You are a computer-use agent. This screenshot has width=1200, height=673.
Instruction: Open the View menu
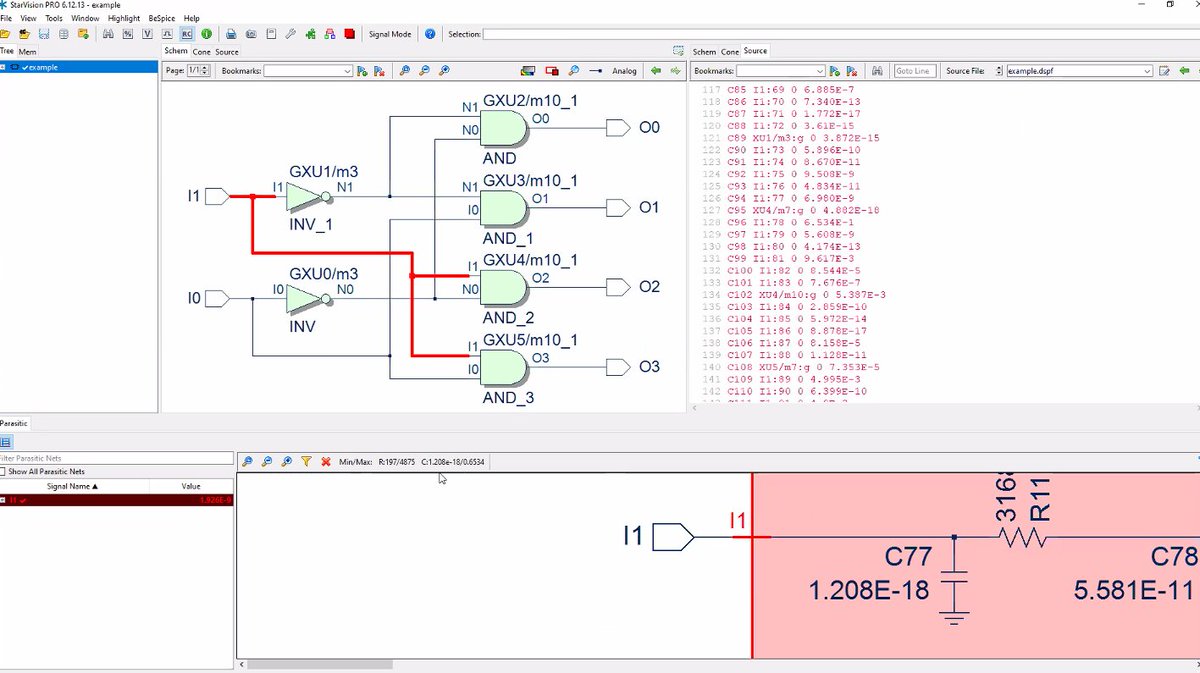28,18
